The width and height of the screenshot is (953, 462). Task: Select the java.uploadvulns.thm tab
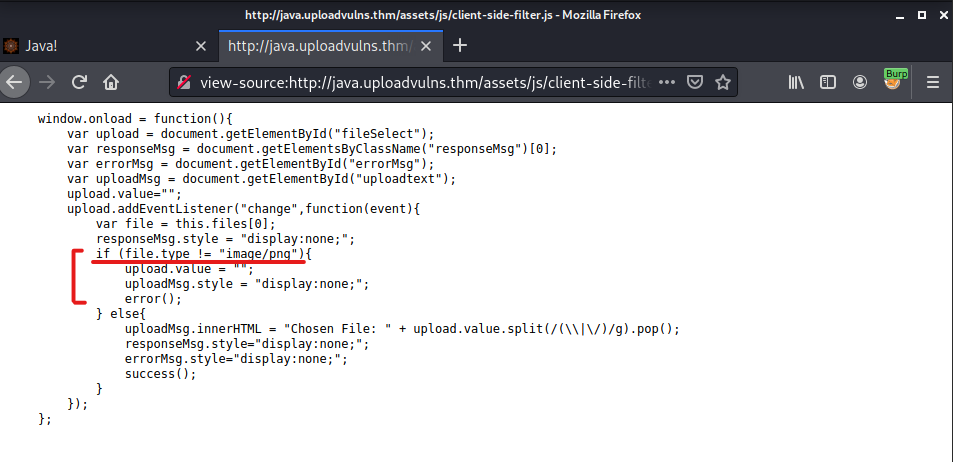pyautogui.click(x=331, y=46)
